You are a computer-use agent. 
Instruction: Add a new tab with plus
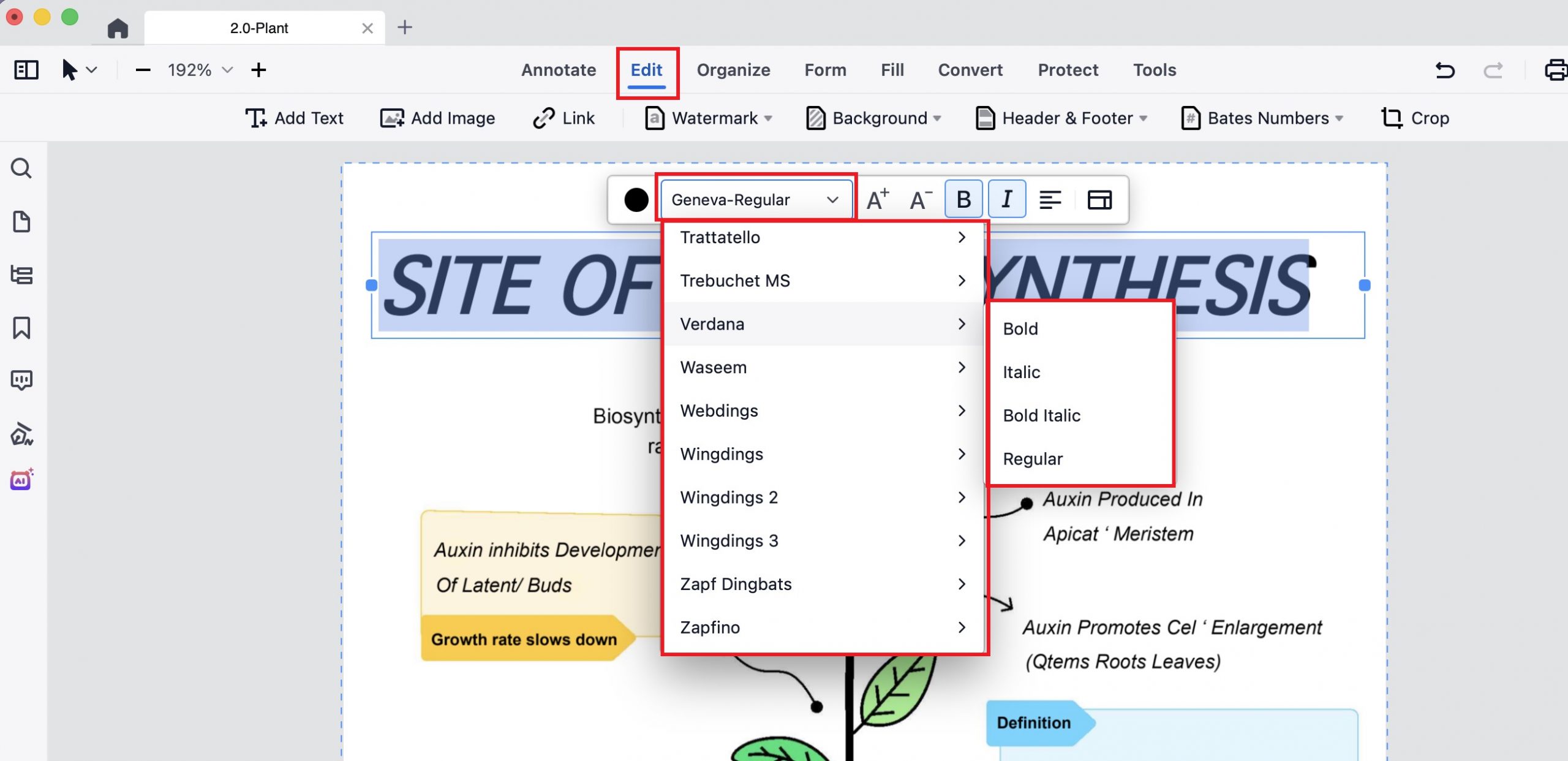point(405,28)
